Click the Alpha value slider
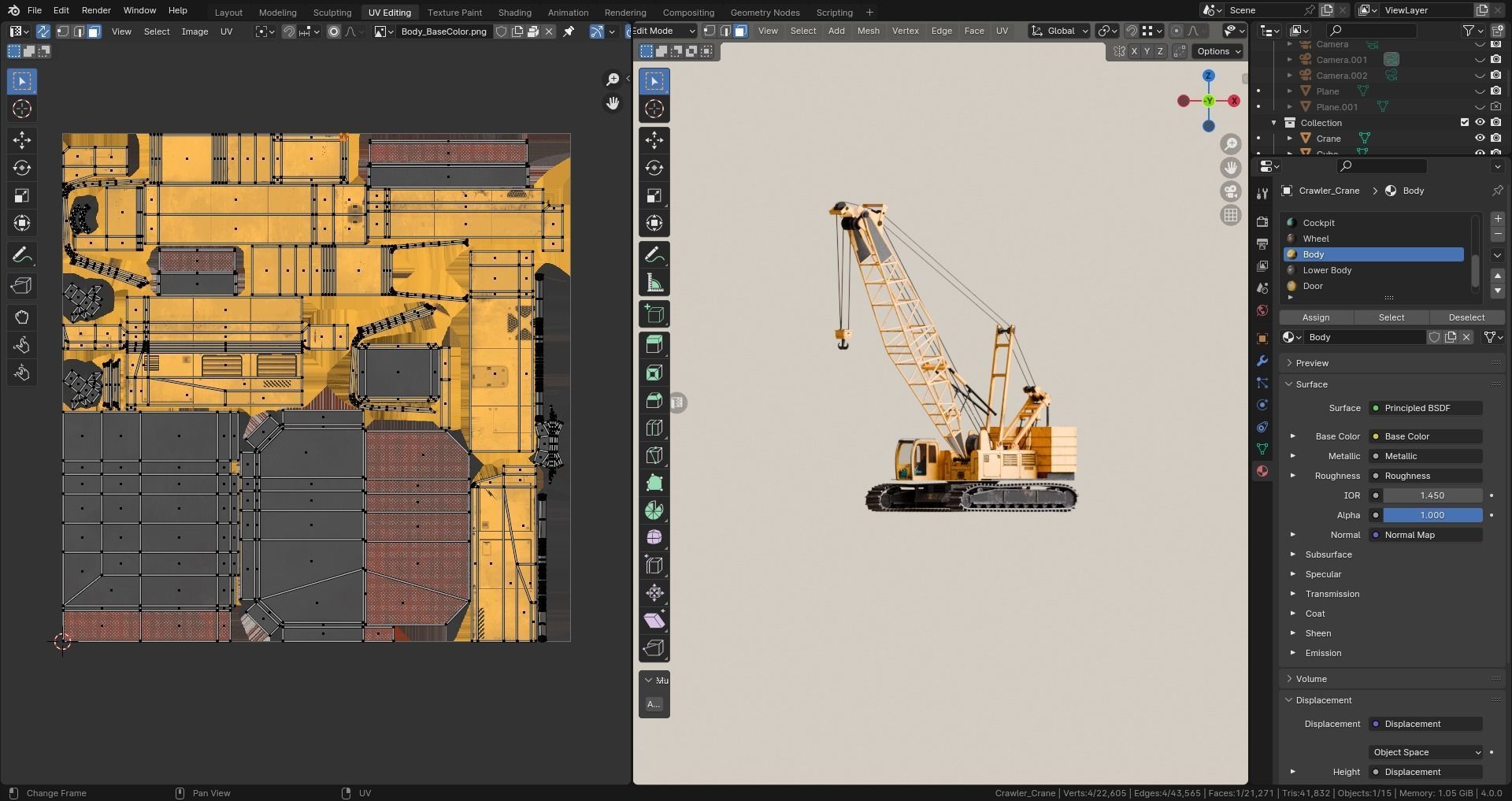This screenshot has height=801, width=1512. pyautogui.click(x=1432, y=515)
